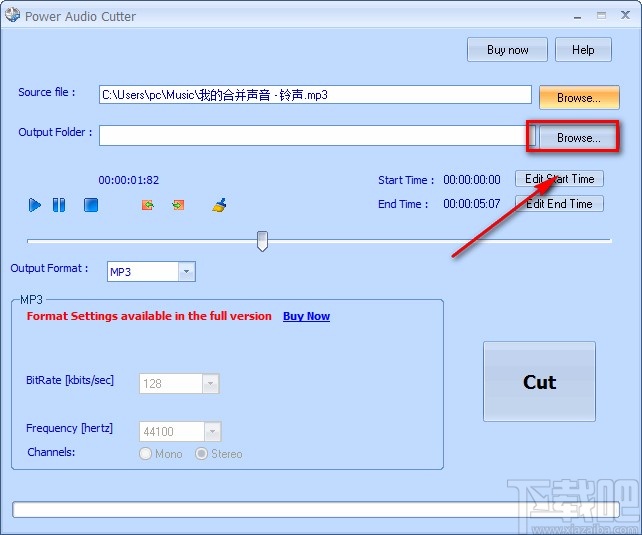Click the Output Folder input field
Image resolution: width=642 pixels, height=535 pixels.
coord(314,135)
